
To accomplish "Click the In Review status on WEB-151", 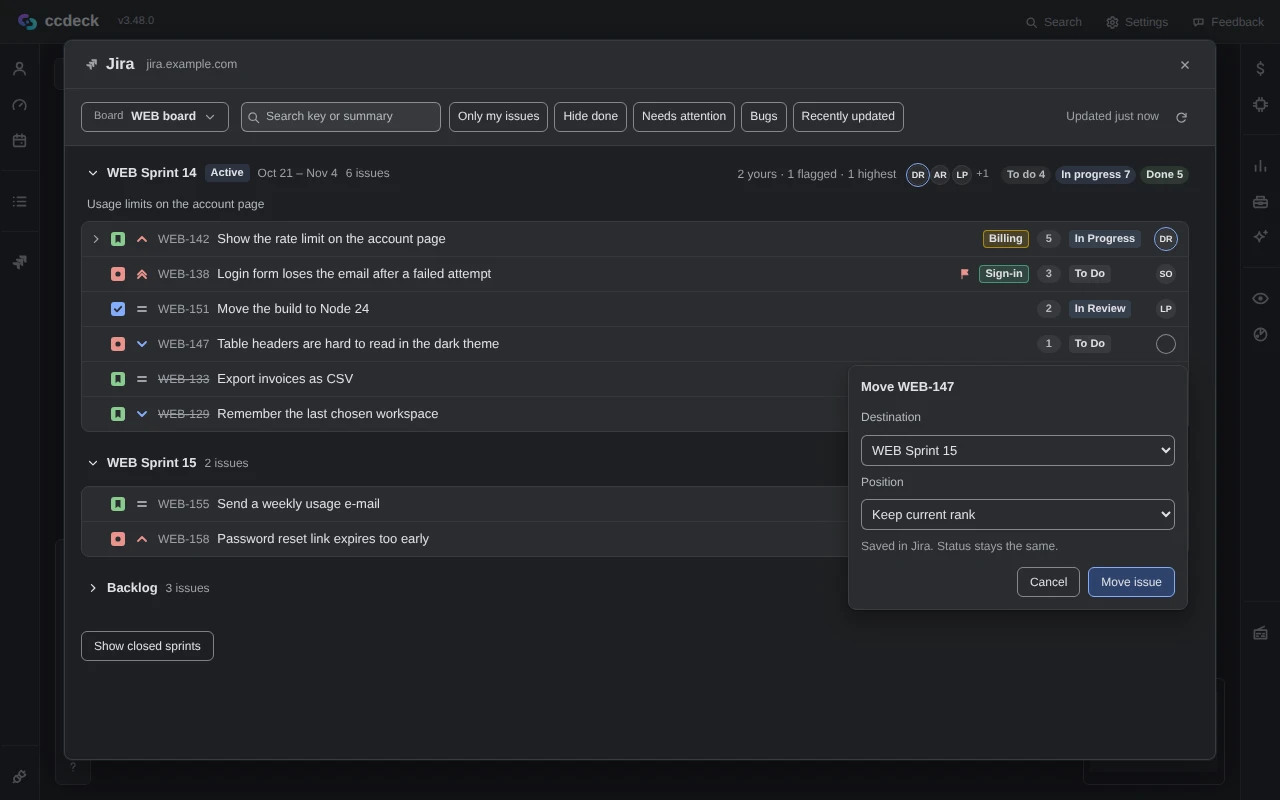I will coord(1100,309).
